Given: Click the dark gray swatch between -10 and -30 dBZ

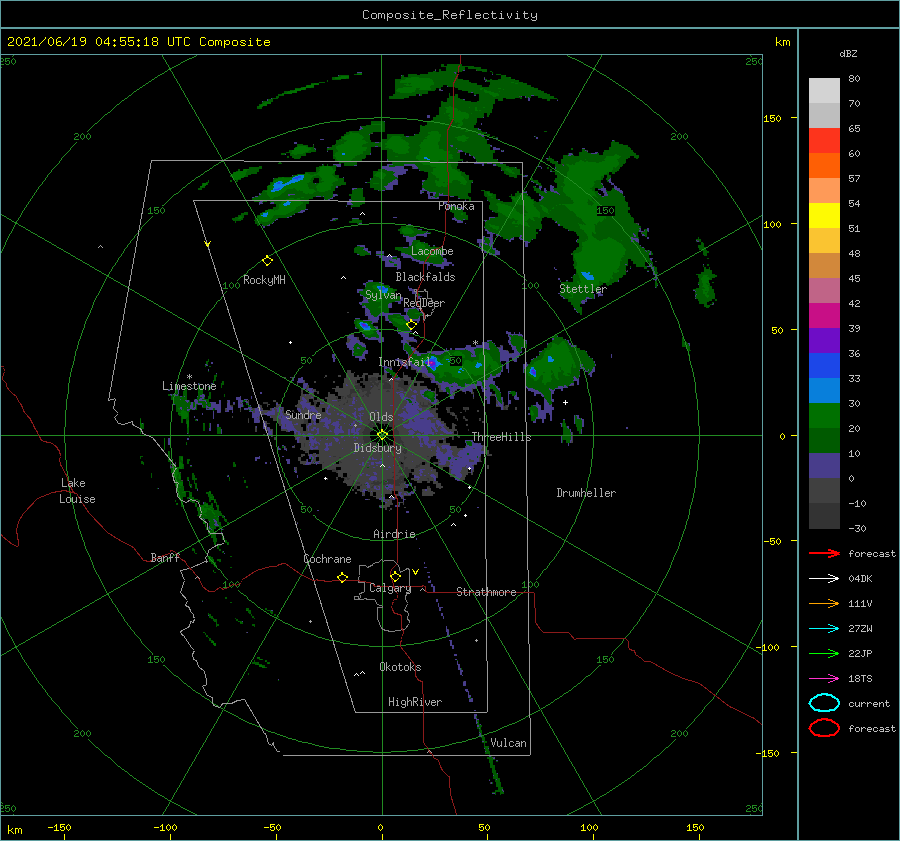Looking at the screenshot, I should (x=824, y=516).
